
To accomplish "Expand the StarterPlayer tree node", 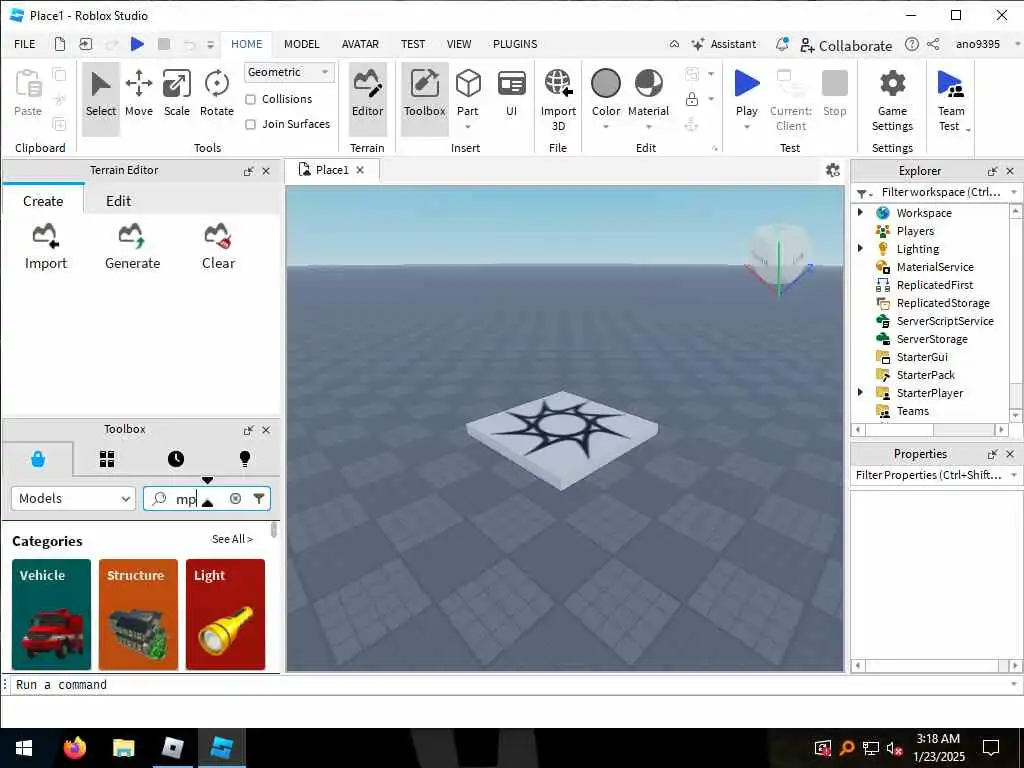I will click(x=860, y=392).
